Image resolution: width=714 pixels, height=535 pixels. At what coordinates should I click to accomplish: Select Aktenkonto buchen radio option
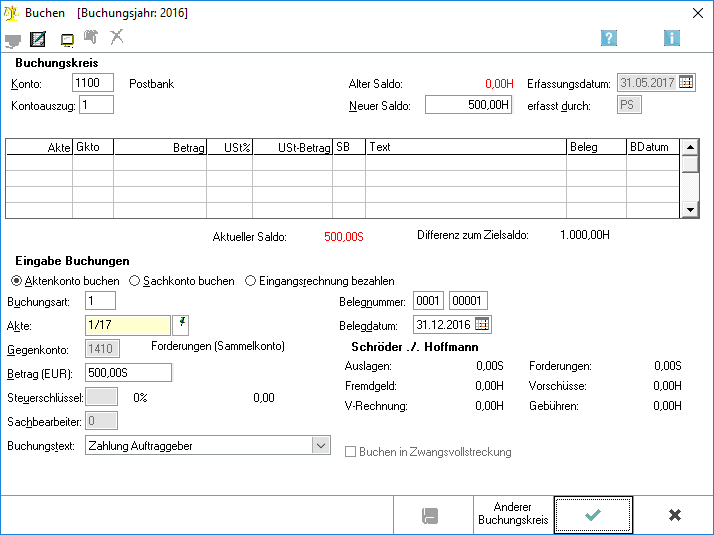pos(16,281)
